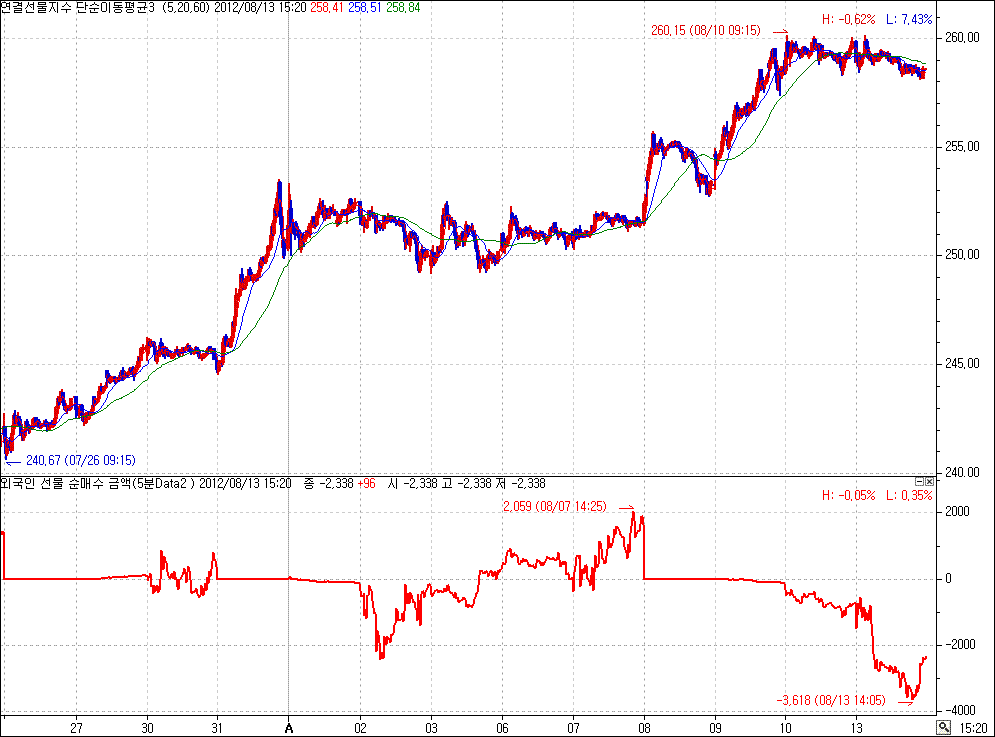The width and height of the screenshot is (995, 737).
Task: Click the 'A' month marker on time axis
Action: 289,727
